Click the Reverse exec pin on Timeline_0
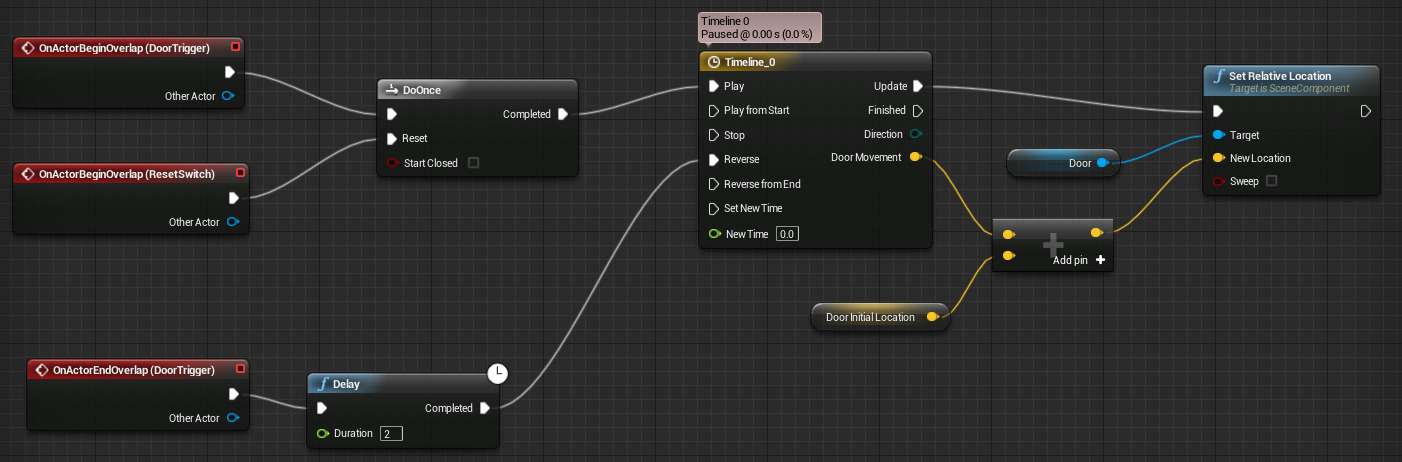The width and height of the screenshot is (1402, 462). pyautogui.click(x=714, y=159)
